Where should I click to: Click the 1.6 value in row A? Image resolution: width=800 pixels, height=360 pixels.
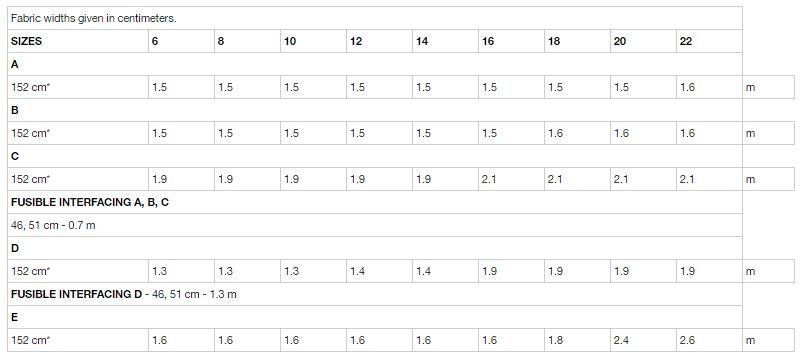click(x=709, y=87)
